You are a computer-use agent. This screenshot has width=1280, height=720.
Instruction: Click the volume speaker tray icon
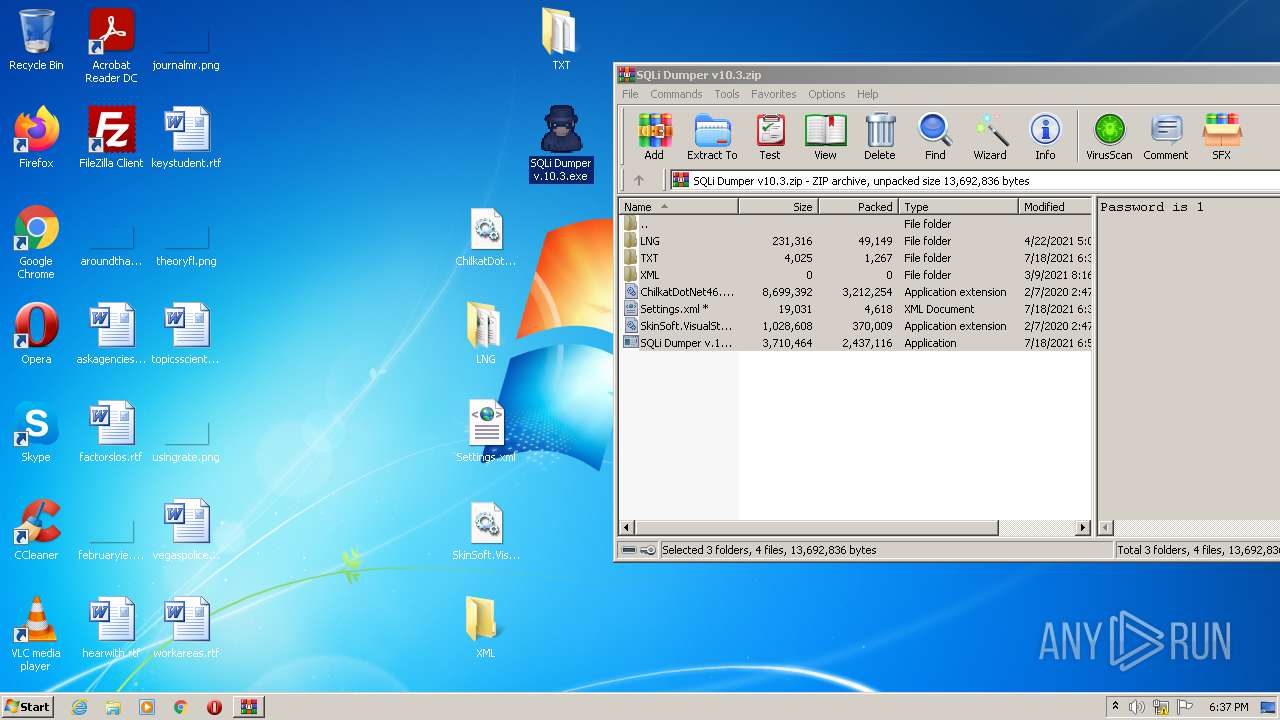click(x=1137, y=707)
